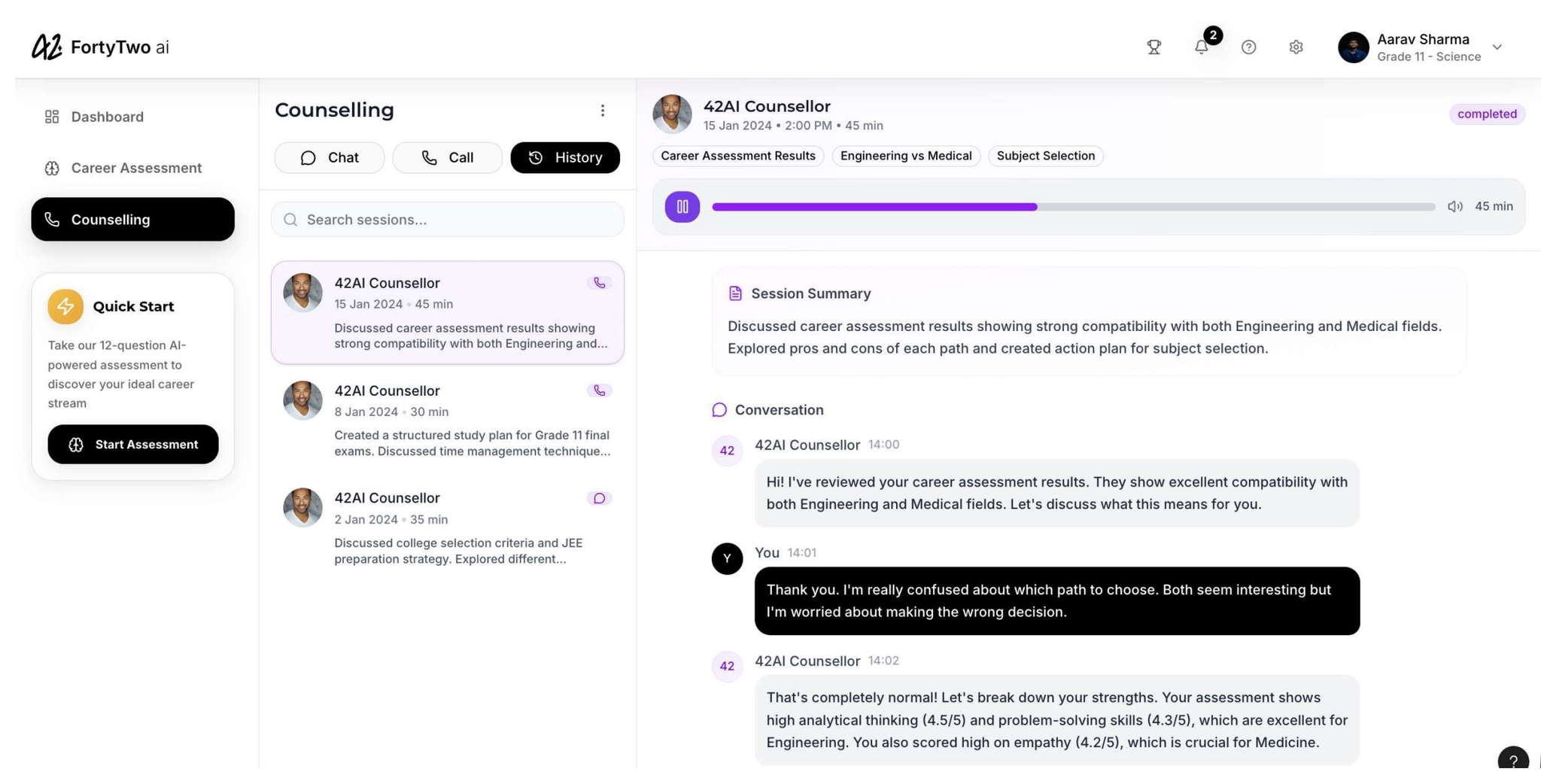
Task: Click the trophy achievements icon
Action: point(1153,47)
